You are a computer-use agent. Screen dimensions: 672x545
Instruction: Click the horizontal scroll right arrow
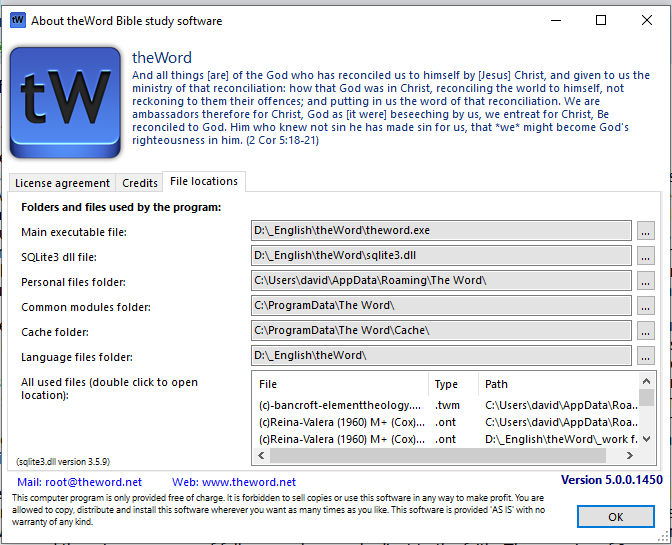[x=630, y=455]
